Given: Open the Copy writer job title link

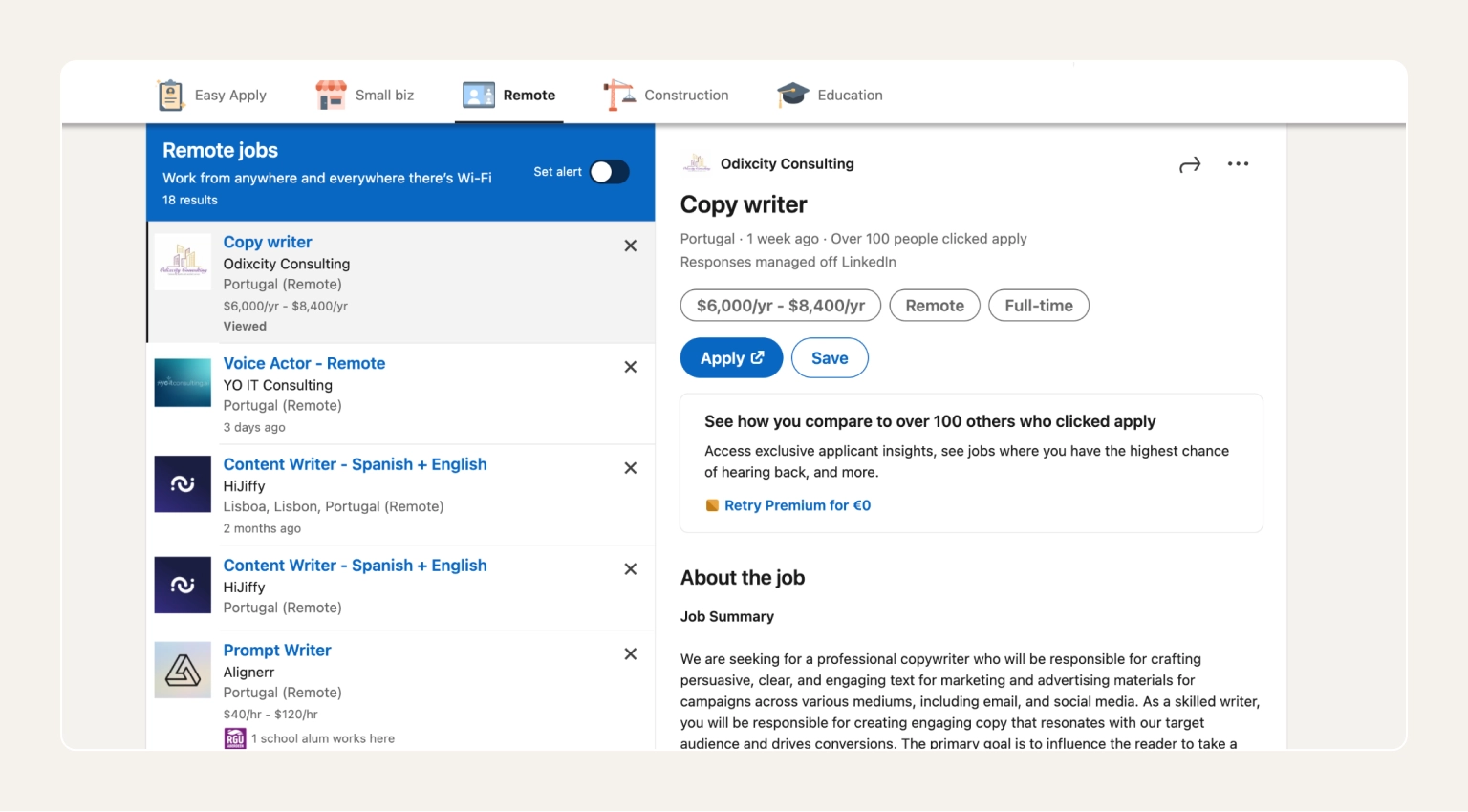Looking at the screenshot, I should click(268, 243).
